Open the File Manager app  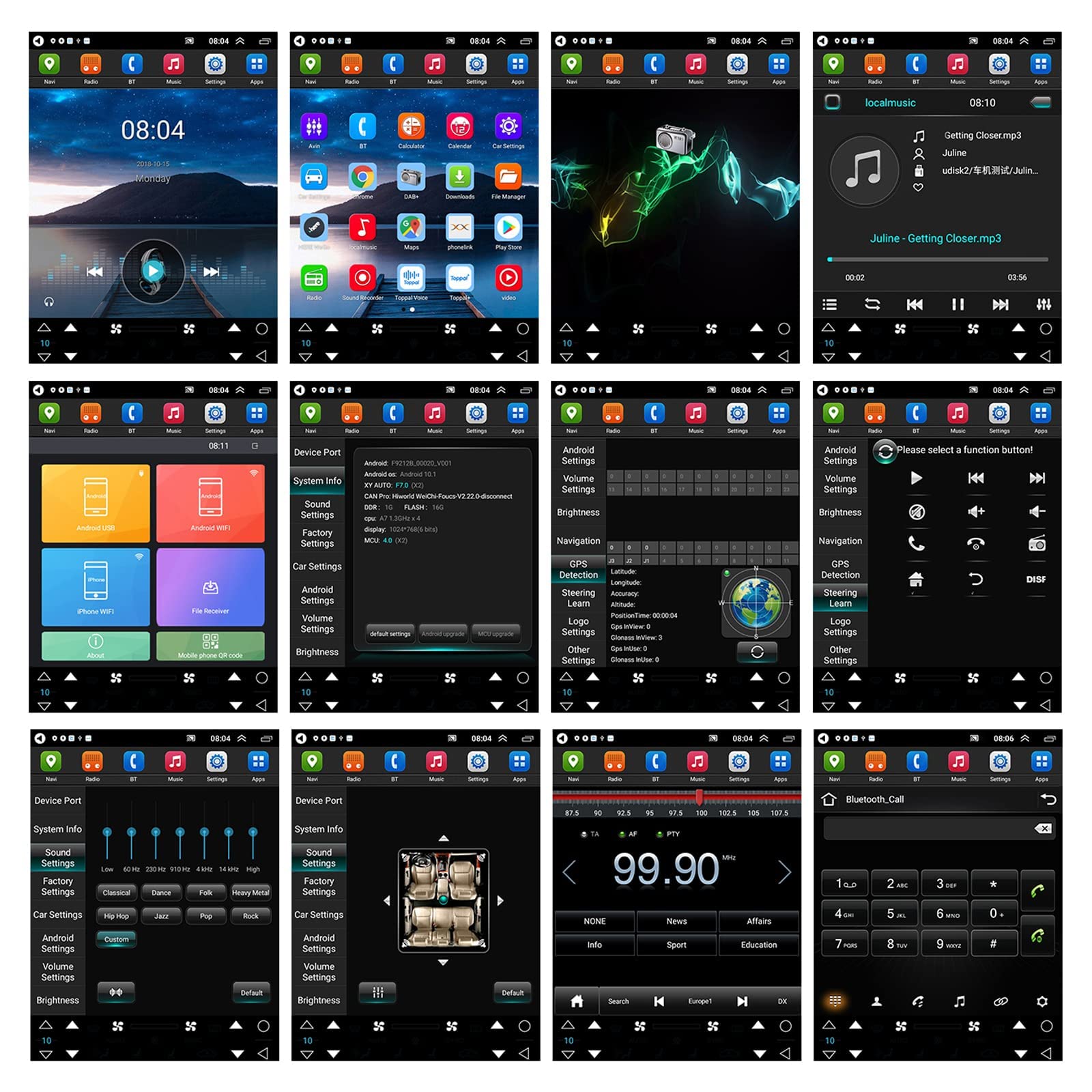click(x=508, y=177)
